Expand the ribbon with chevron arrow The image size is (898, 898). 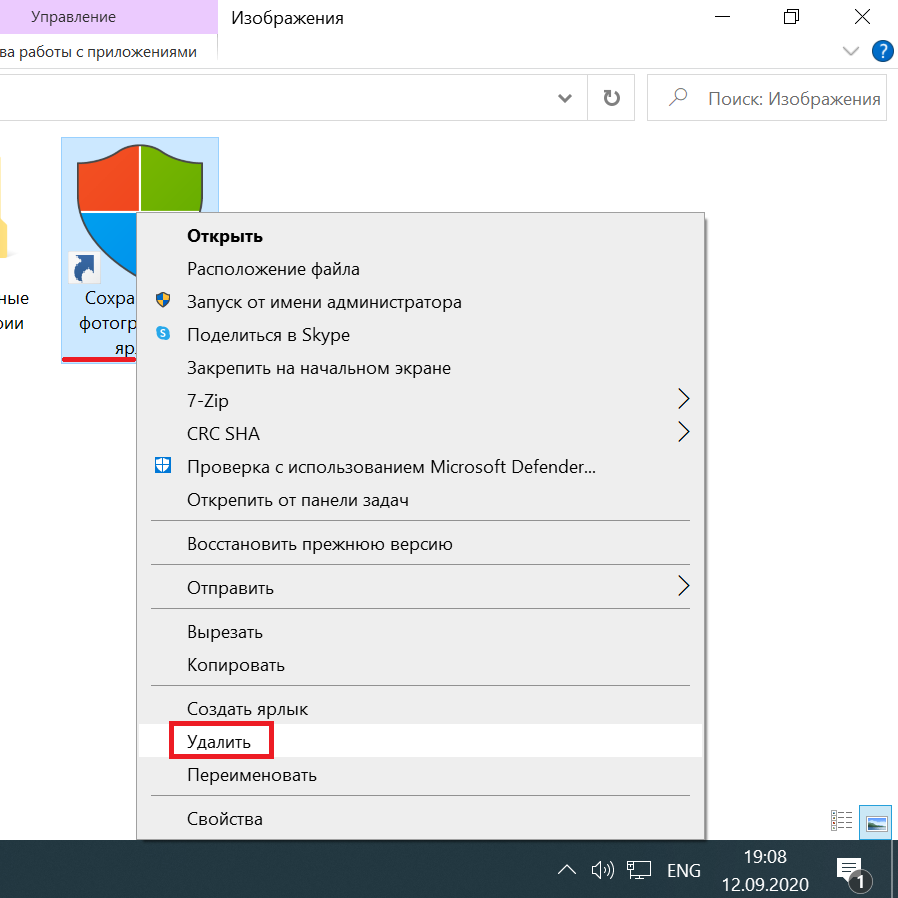coord(851,51)
